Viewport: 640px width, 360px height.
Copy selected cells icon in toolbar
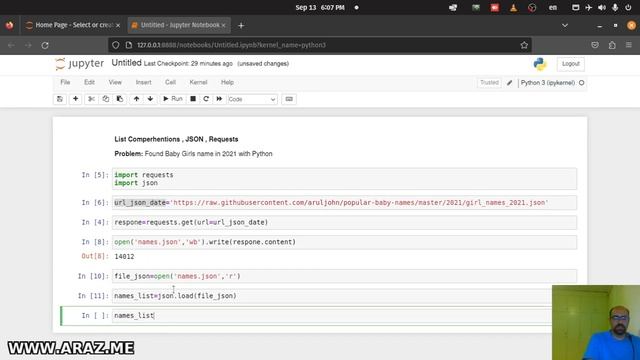click(105, 99)
